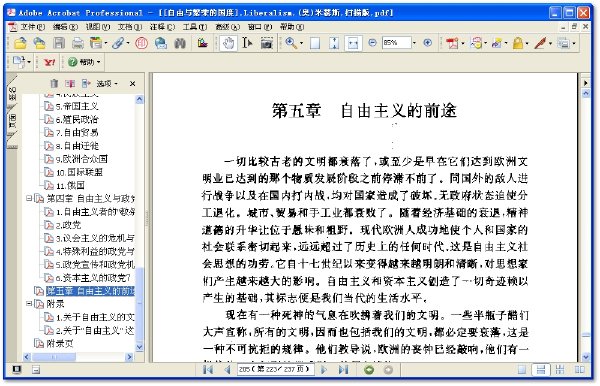Screen dimensions: 600x386
Task: Open the 视图 menu
Action: click(97, 27)
